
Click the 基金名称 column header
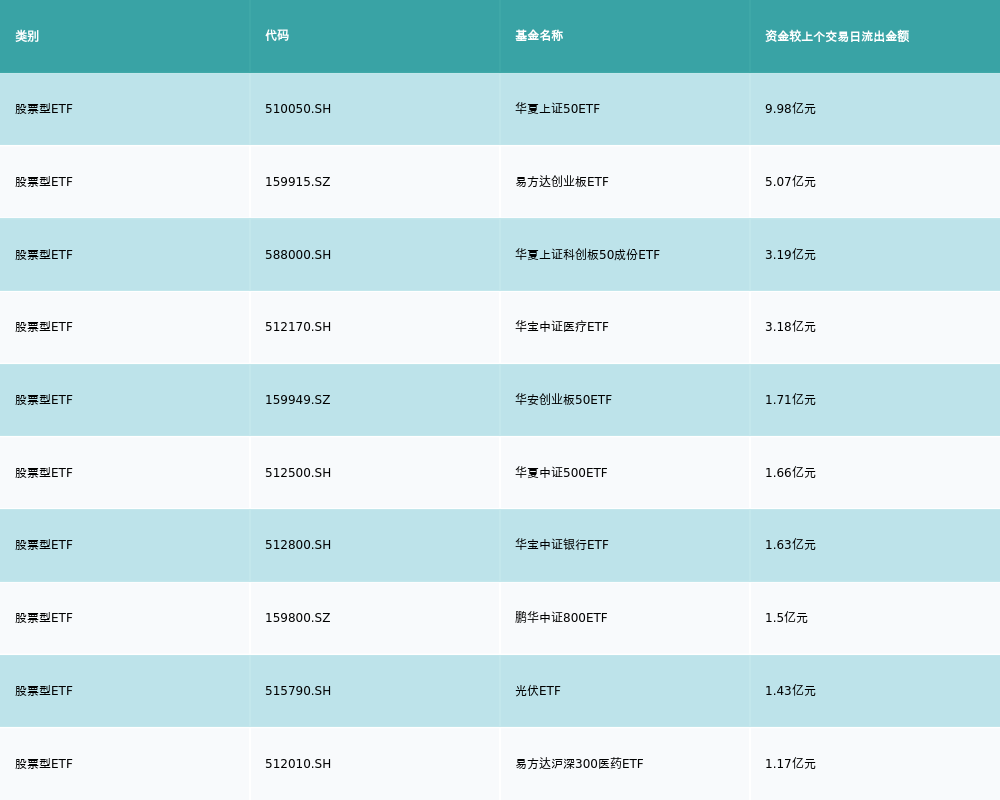(x=539, y=36)
